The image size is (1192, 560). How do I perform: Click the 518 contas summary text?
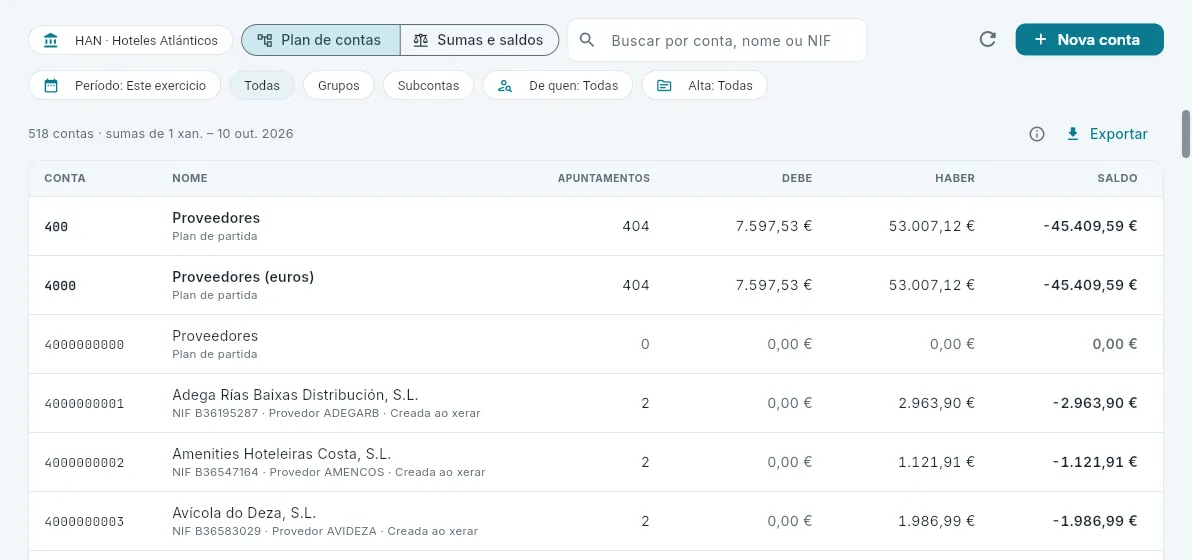coord(160,134)
